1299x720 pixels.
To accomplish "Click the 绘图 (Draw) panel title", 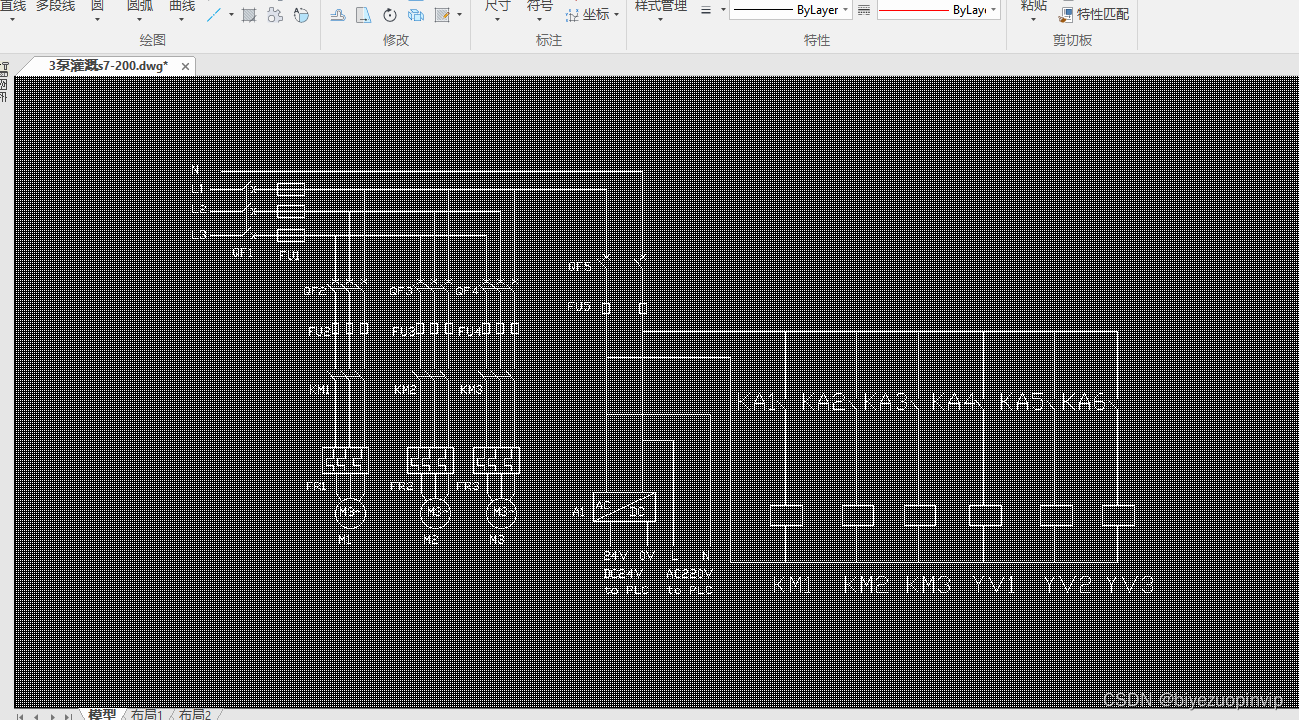I will click(x=152, y=40).
